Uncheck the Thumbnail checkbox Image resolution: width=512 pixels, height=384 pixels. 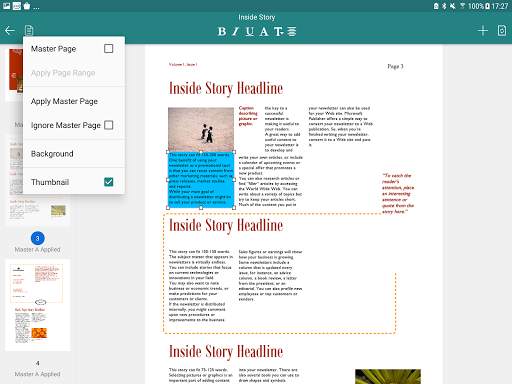pos(109,182)
